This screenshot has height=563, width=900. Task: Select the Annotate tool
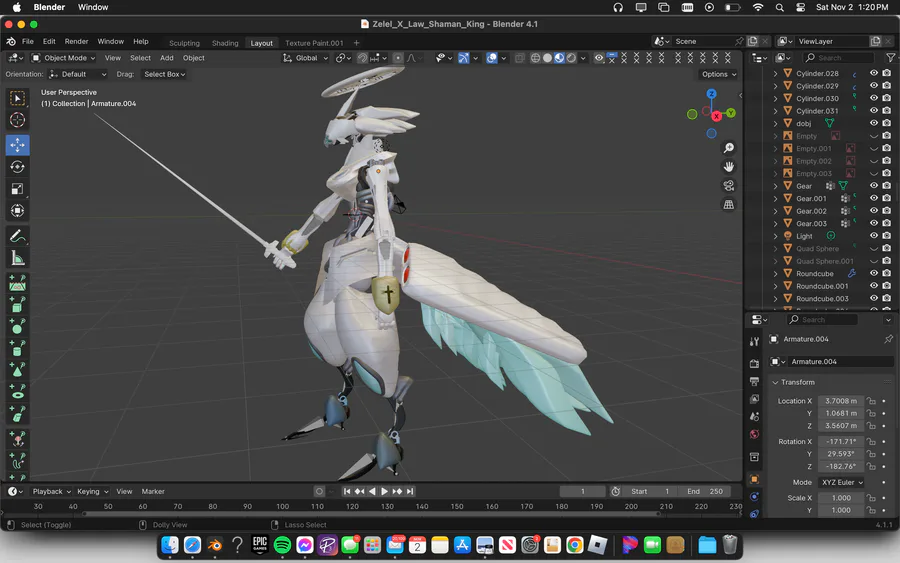click(x=17, y=236)
